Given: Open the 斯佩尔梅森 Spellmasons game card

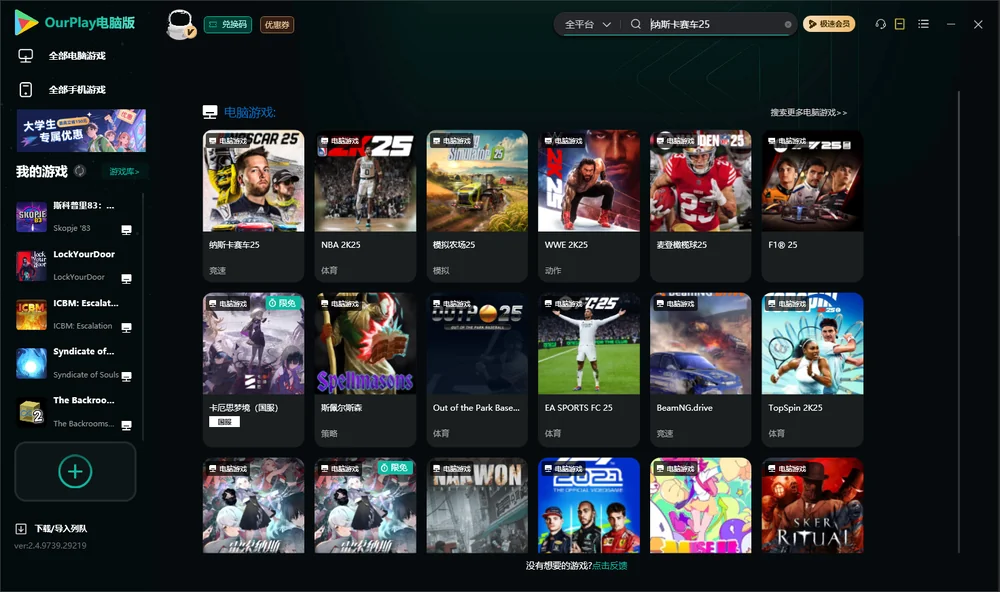Looking at the screenshot, I should point(365,369).
